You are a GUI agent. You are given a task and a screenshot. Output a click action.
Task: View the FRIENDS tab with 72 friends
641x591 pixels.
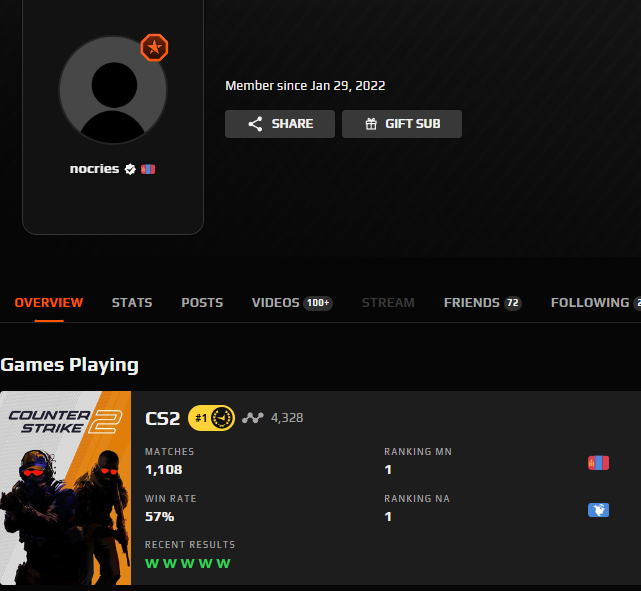[482, 302]
